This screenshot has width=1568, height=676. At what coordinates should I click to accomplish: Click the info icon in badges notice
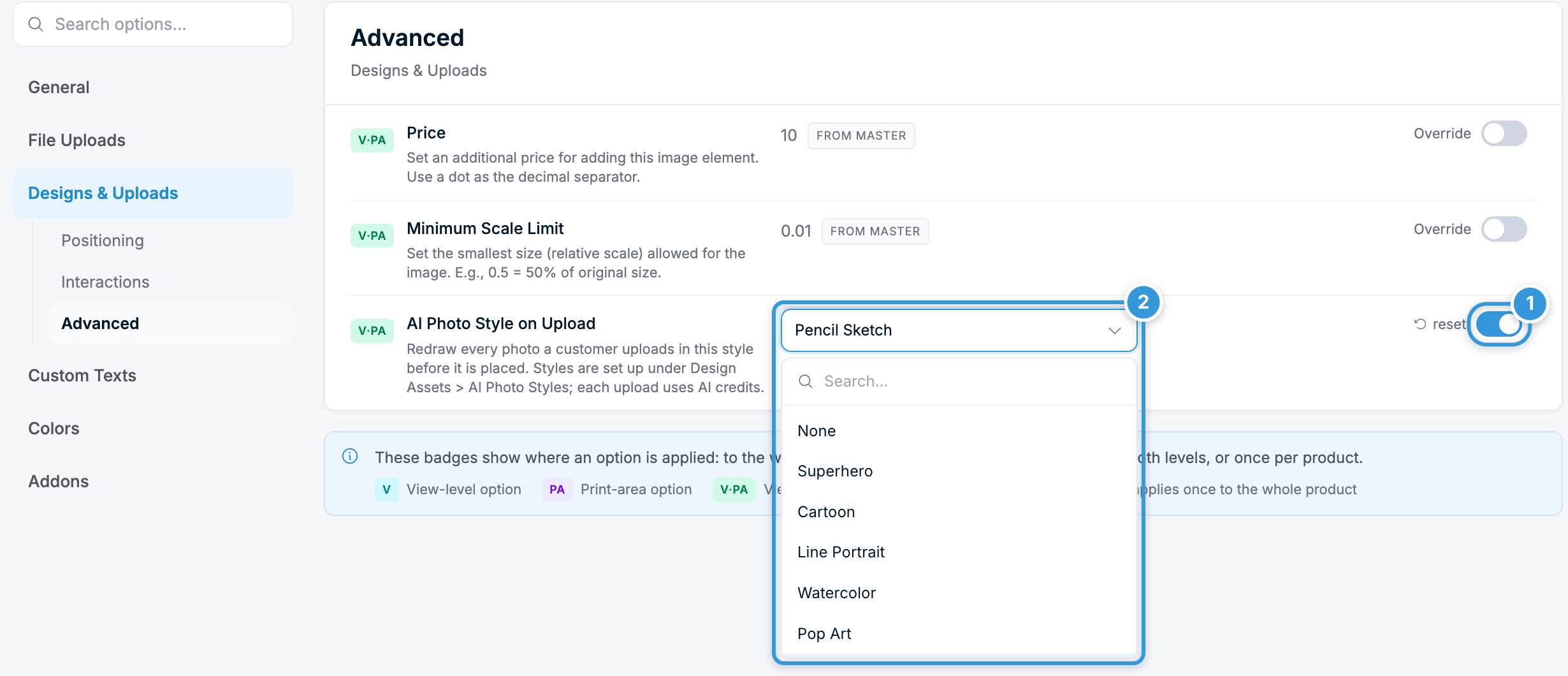pyautogui.click(x=350, y=456)
